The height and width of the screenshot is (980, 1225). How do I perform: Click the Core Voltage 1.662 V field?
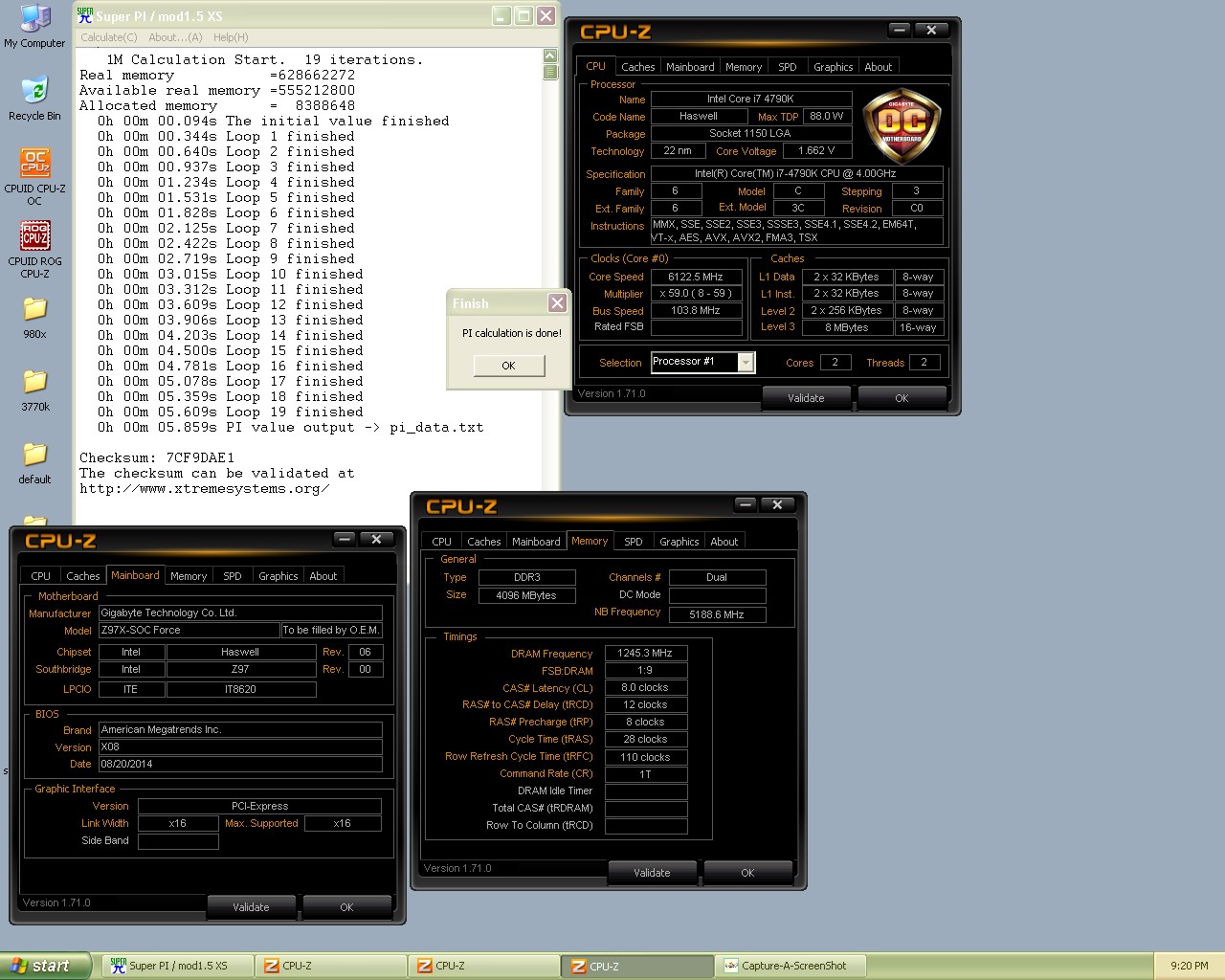coord(816,151)
